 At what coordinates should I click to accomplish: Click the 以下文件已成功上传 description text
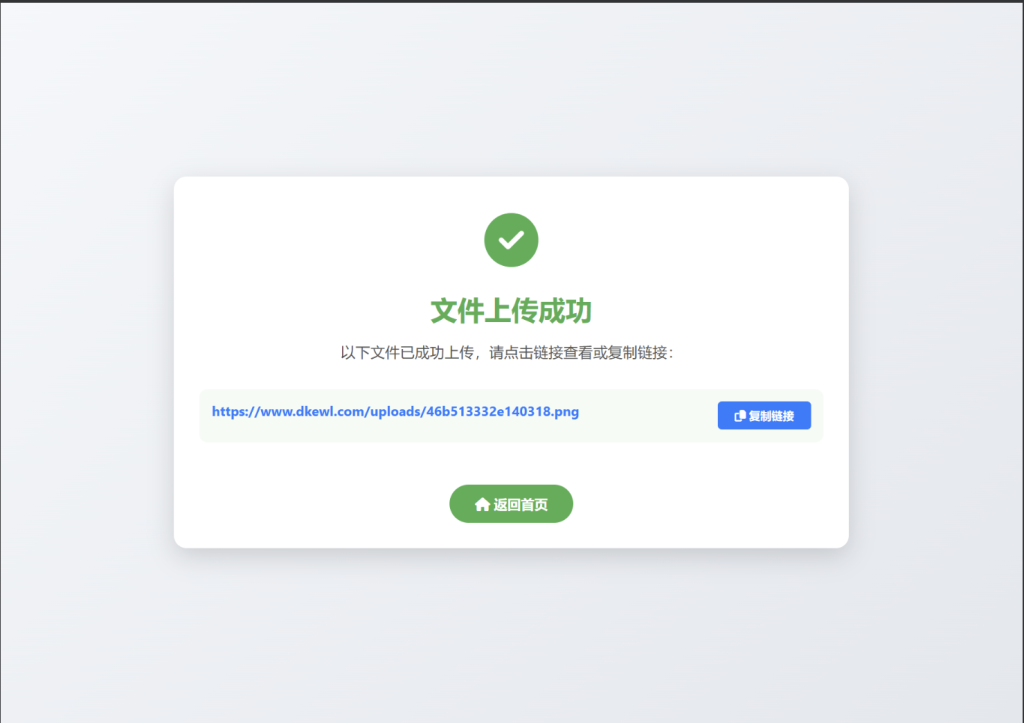tap(407, 353)
